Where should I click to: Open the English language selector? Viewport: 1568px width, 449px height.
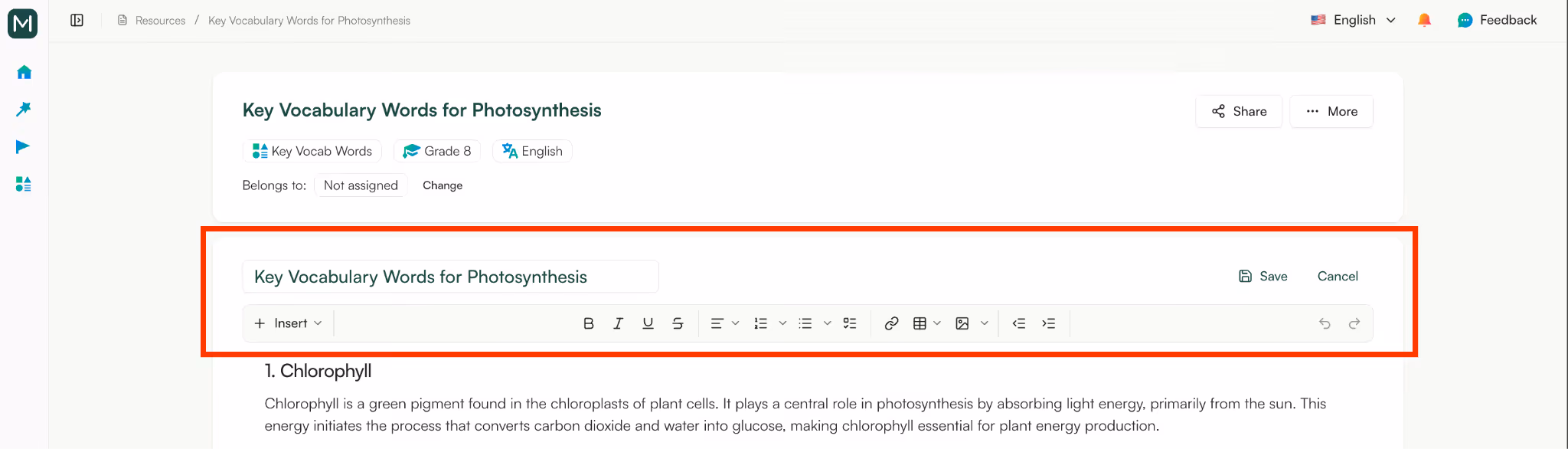(x=1354, y=20)
